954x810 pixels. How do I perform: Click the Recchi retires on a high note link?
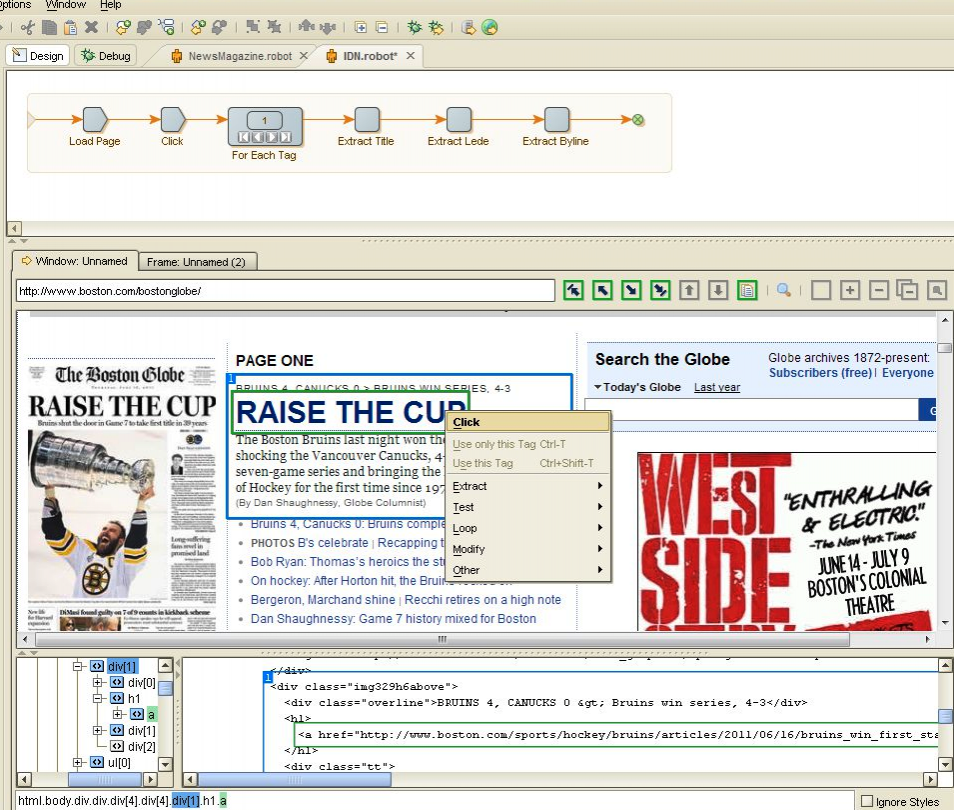pos(482,599)
